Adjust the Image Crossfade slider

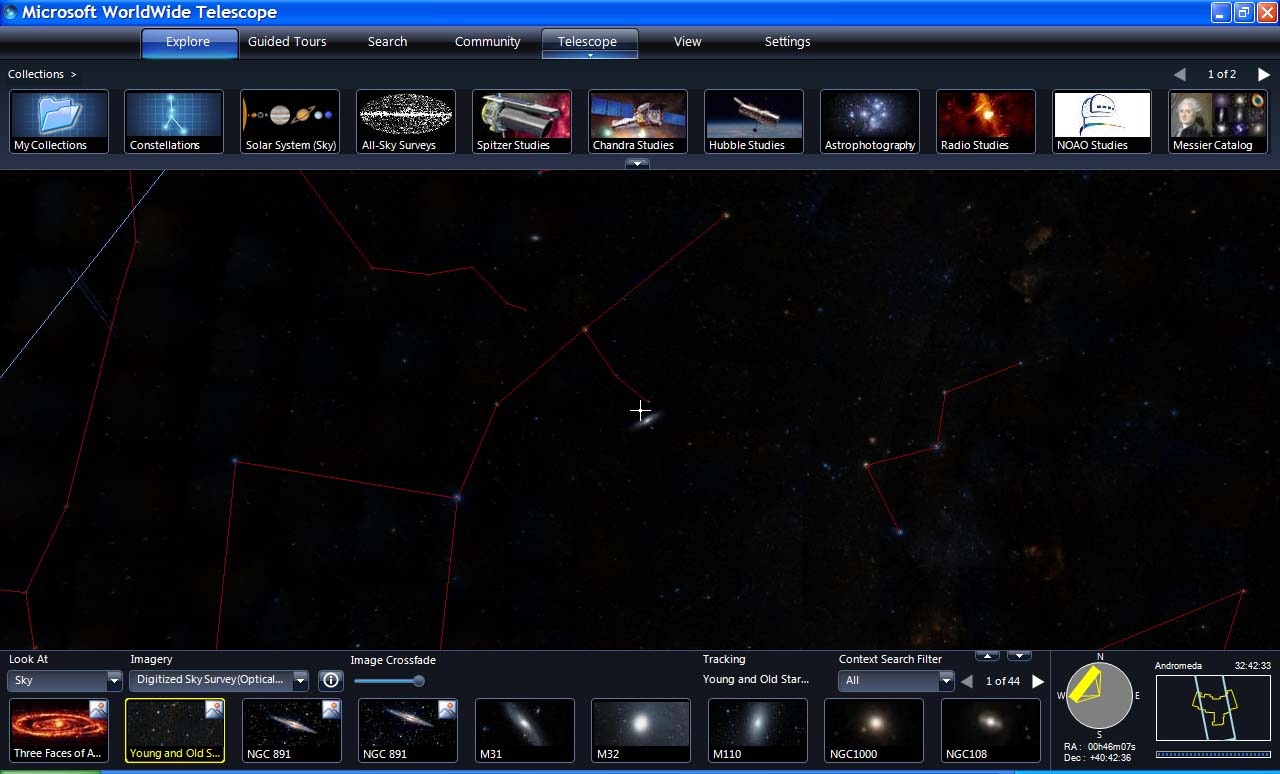[x=389, y=681]
